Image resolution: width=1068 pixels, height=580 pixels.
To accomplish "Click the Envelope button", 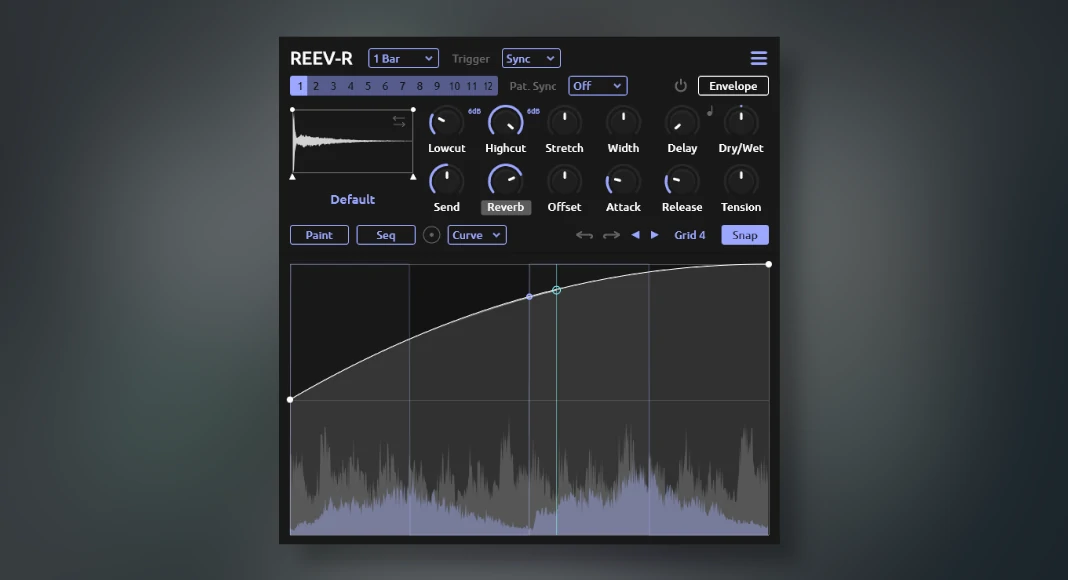I will tap(733, 86).
